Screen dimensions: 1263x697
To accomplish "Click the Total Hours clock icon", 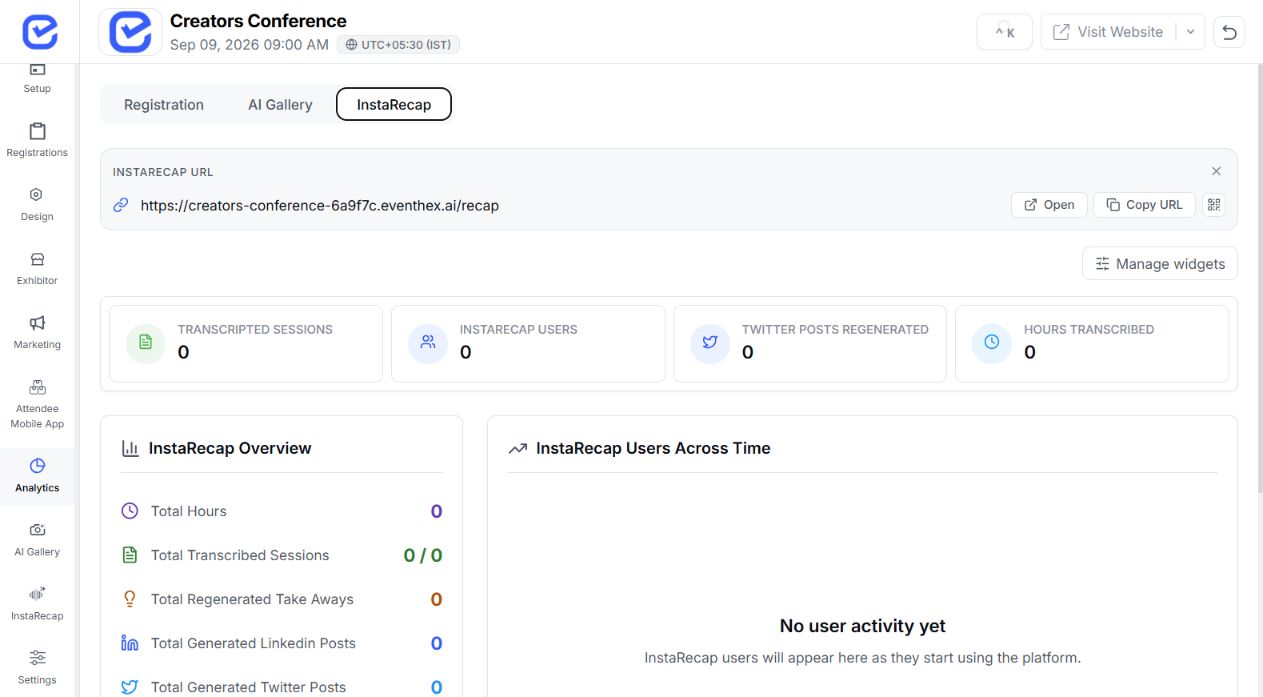I will coord(129,511).
